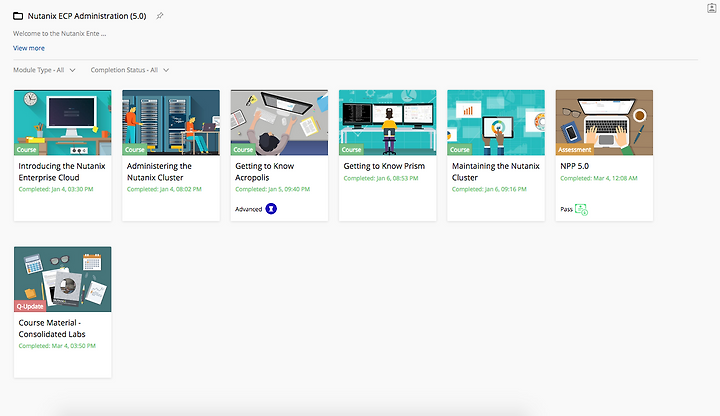Screen dimensions: 720x416
Task: Open the Completion Status - All dropdown
Action: point(129,70)
